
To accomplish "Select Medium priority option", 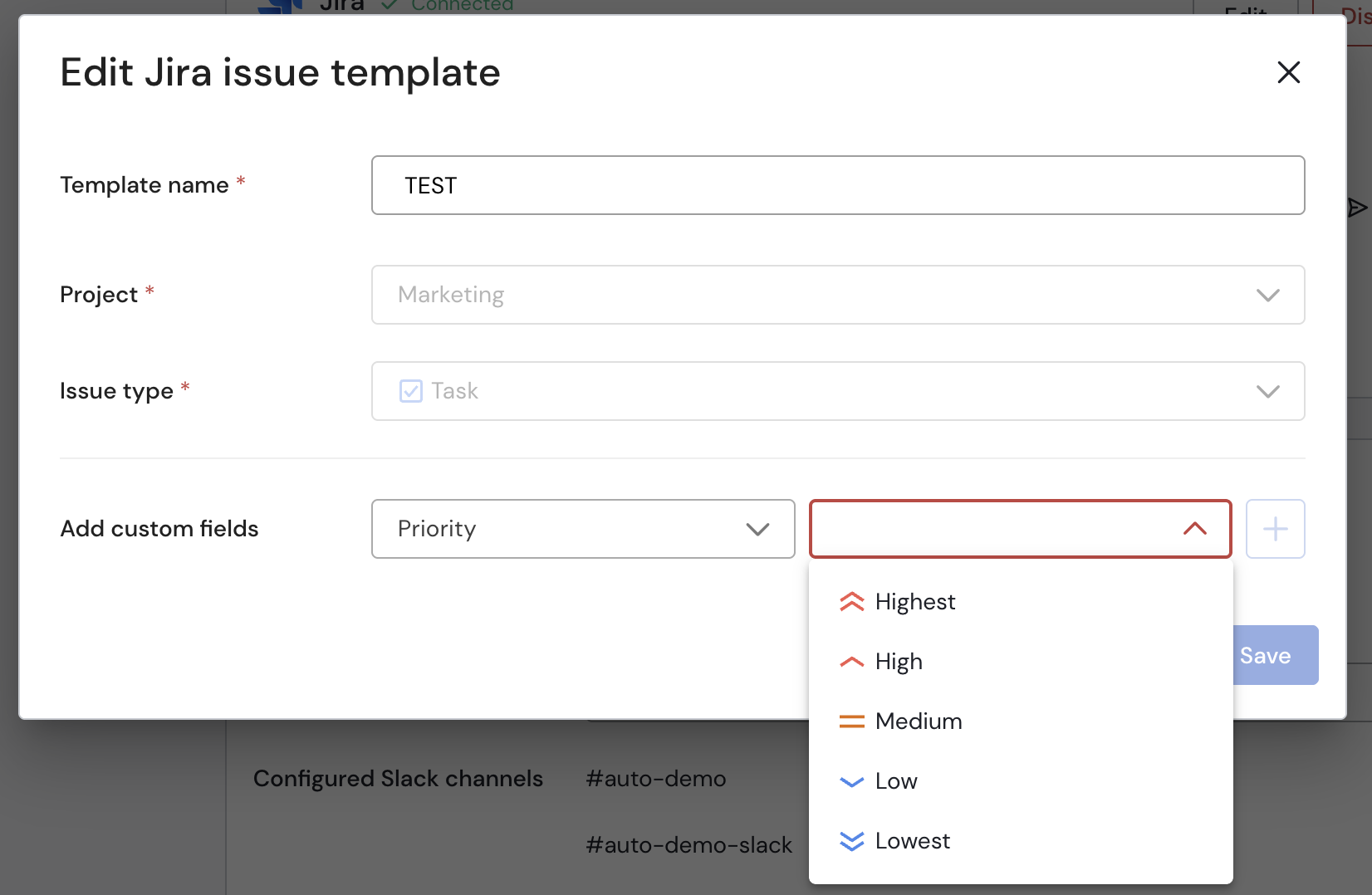I will (x=1021, y=721).
